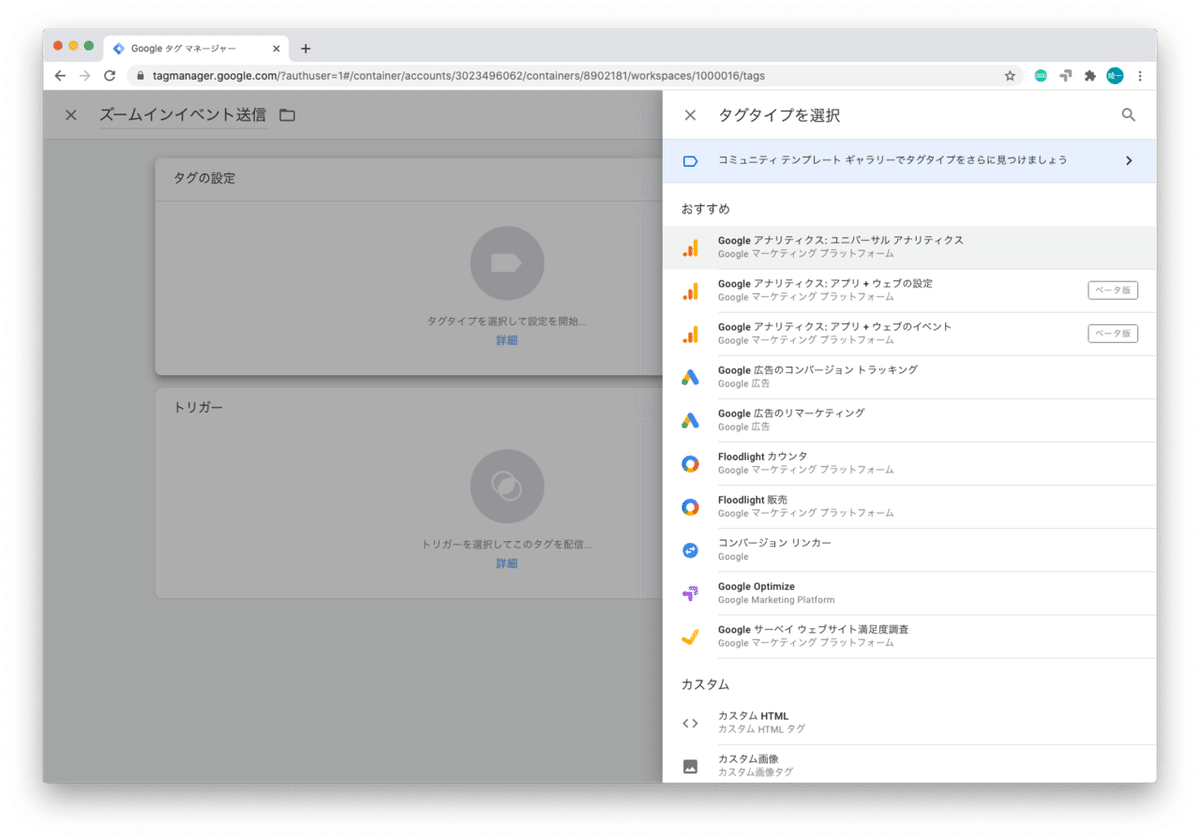Open a new browser tab
This screenshot has height=840, width=1200.
point(306,48)
